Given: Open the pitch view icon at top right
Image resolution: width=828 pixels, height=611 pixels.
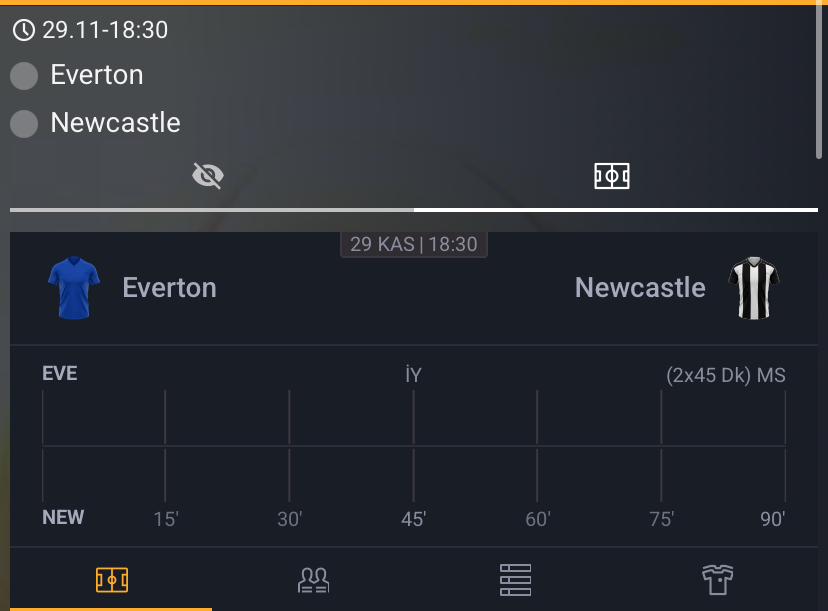Looking at the screenshot, I should (614, 175).
